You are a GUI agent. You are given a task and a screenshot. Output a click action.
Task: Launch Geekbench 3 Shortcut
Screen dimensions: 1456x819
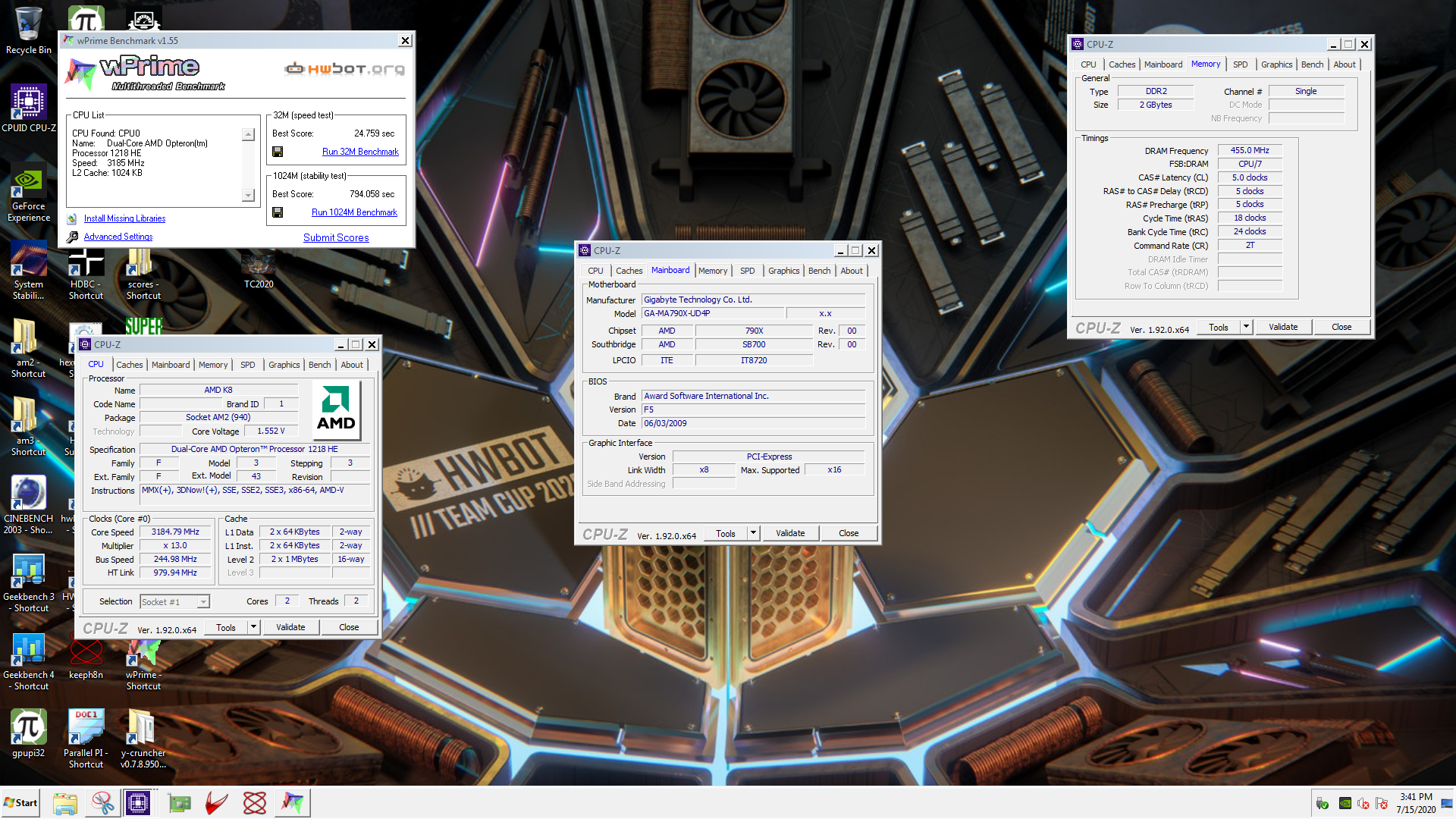(x=28, y=583)
